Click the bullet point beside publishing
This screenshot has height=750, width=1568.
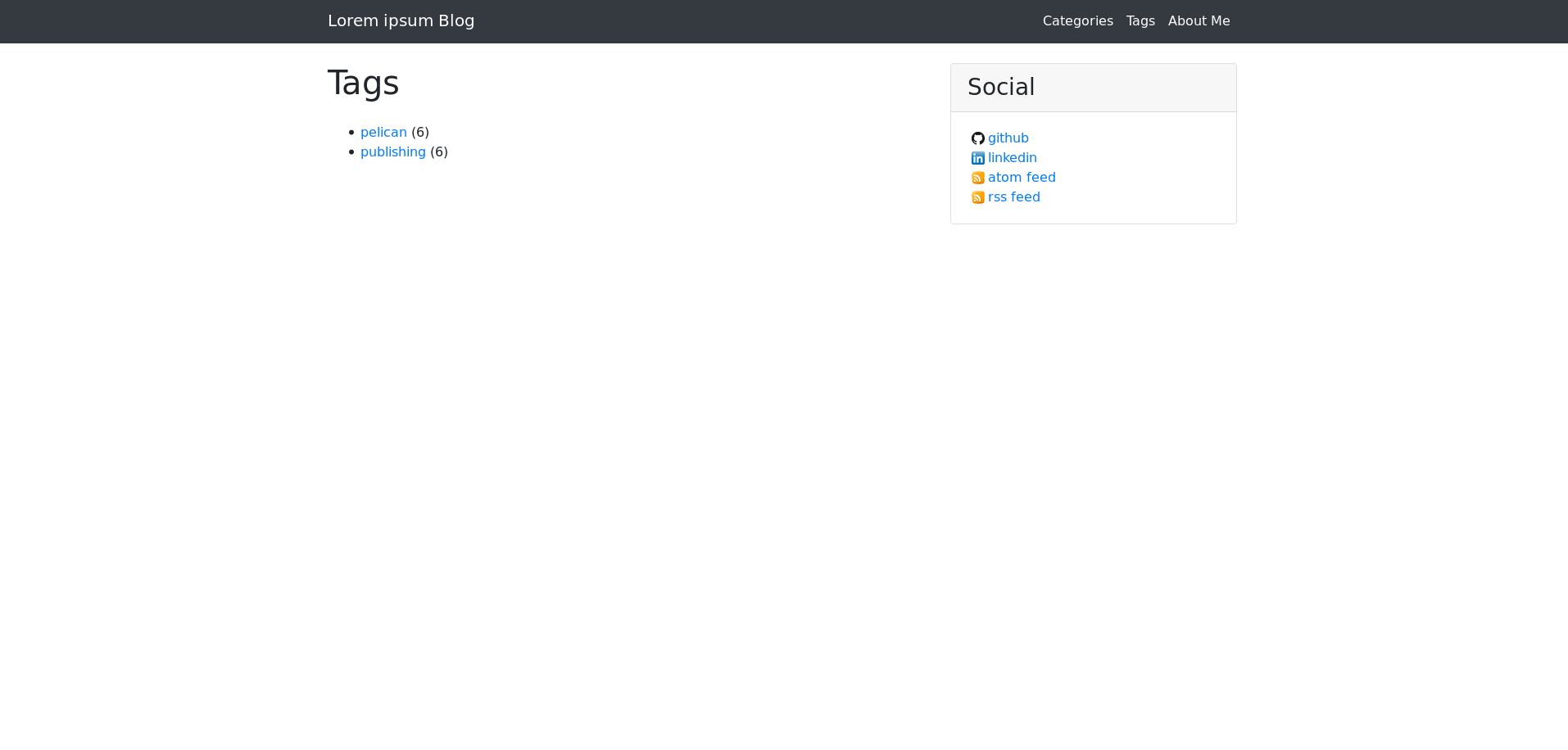point(351,152)
